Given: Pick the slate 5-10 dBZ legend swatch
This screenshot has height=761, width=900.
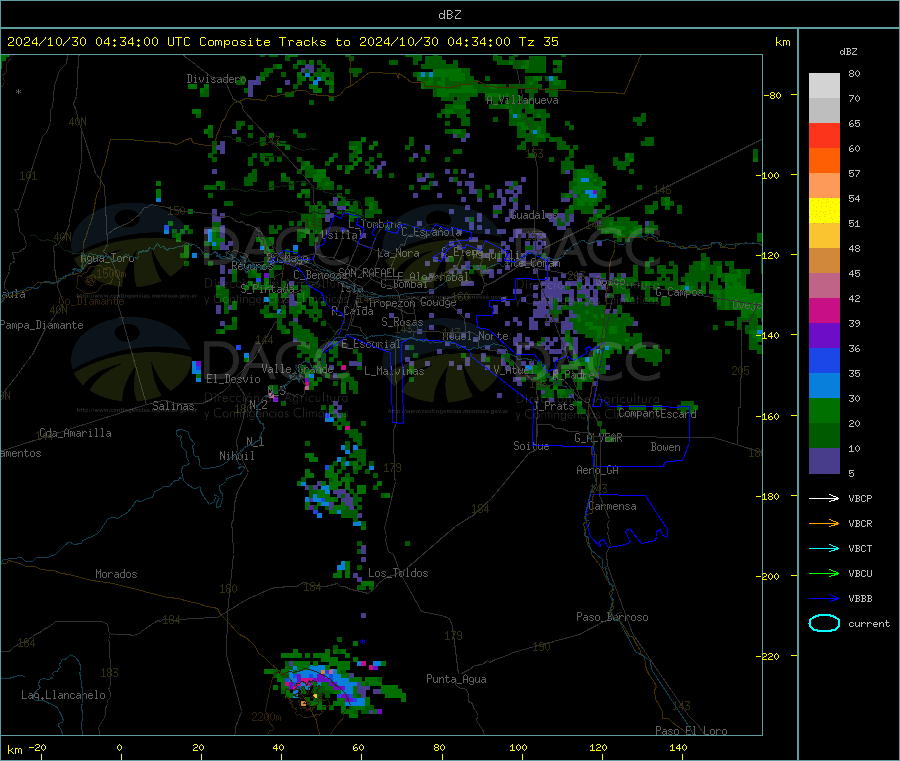Looking at the screenshot, I should point(824,461).
